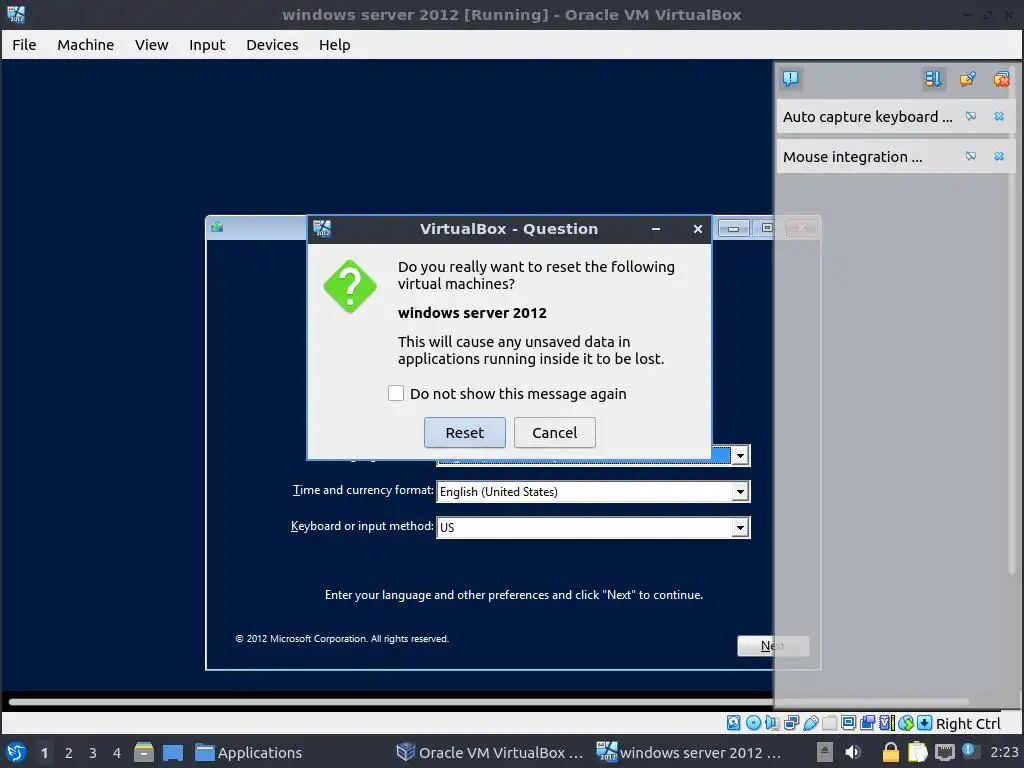Open the volume control in tray
This screenshot has height=768, width=1024.
(853, 752)
